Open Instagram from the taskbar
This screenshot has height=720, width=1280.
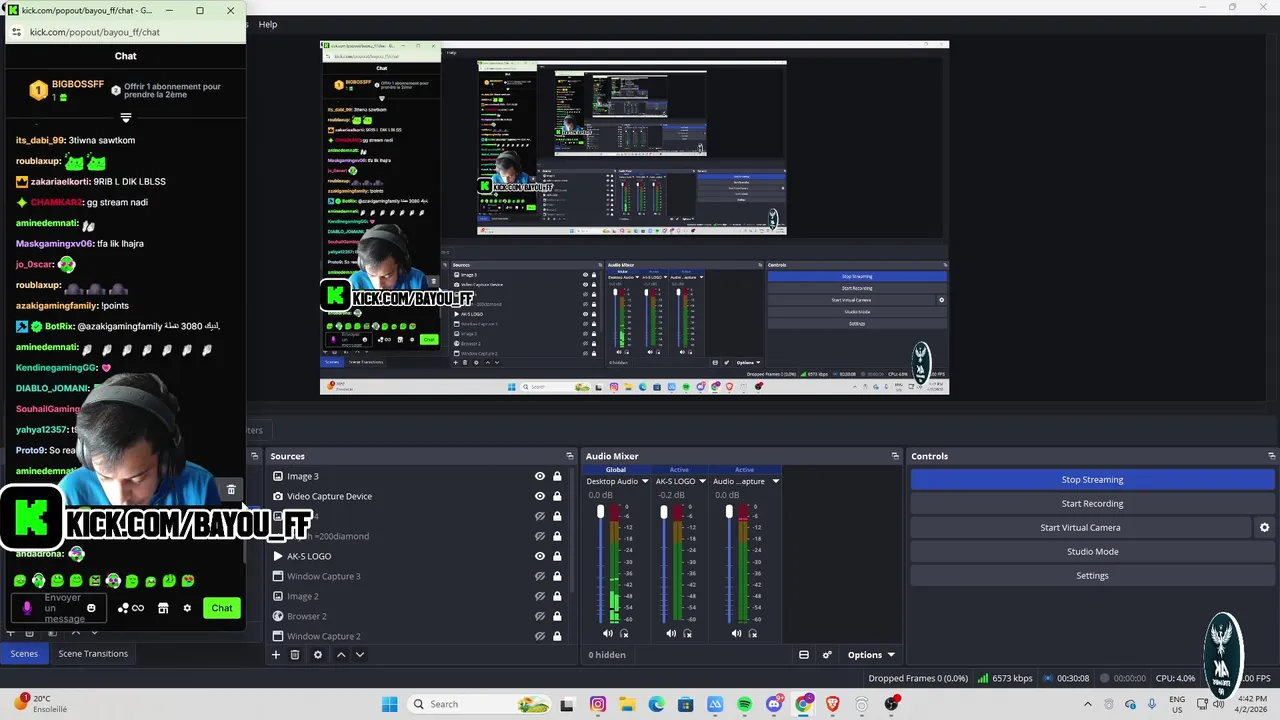tap(598, 704)
